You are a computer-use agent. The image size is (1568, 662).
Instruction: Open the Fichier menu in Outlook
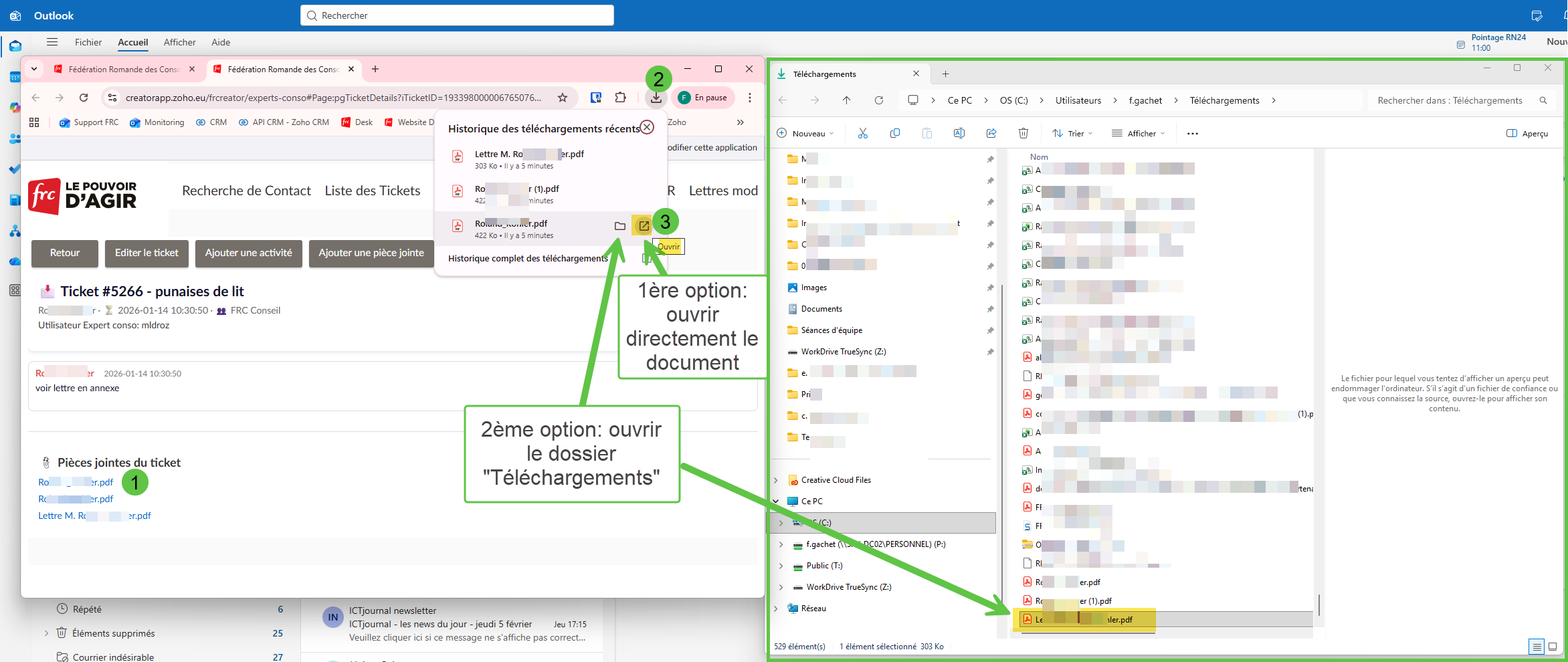(x=88, y=42)
